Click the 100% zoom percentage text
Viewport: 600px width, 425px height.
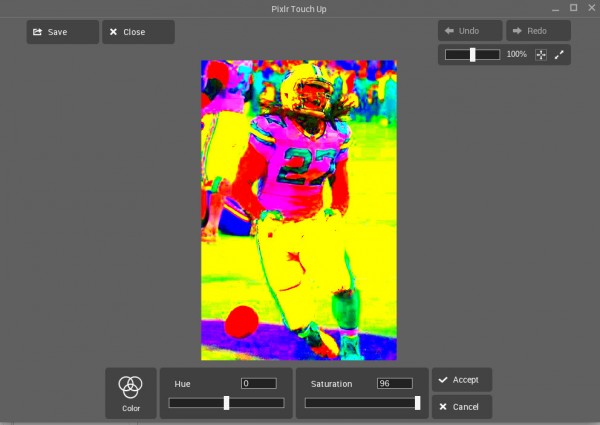click(x=517, y=54)
